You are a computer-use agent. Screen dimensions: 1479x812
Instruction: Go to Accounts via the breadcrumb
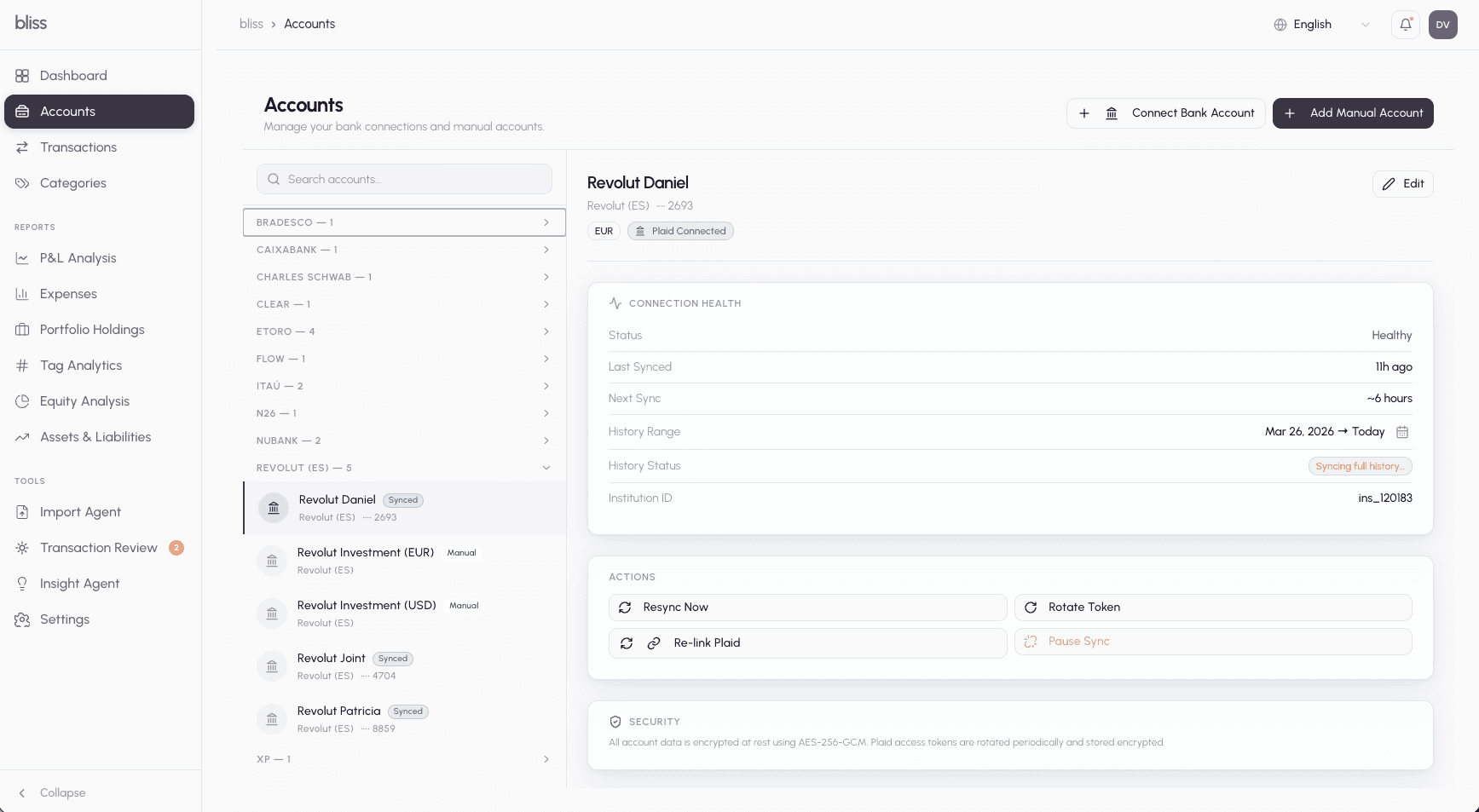pos(309,24)
